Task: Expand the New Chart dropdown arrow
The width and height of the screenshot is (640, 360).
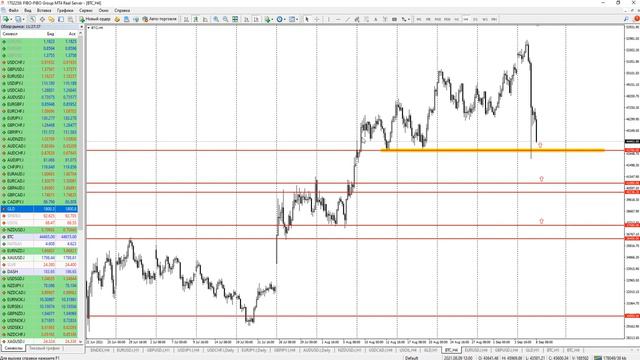Action: (11, 19)
